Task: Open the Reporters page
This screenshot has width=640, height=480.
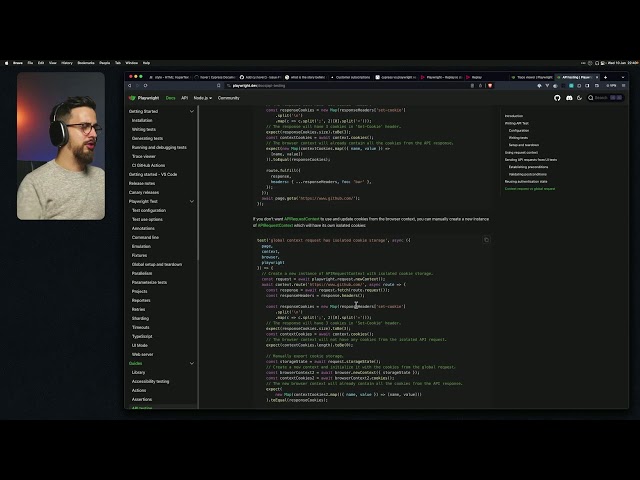Action: tap(141, 300)
